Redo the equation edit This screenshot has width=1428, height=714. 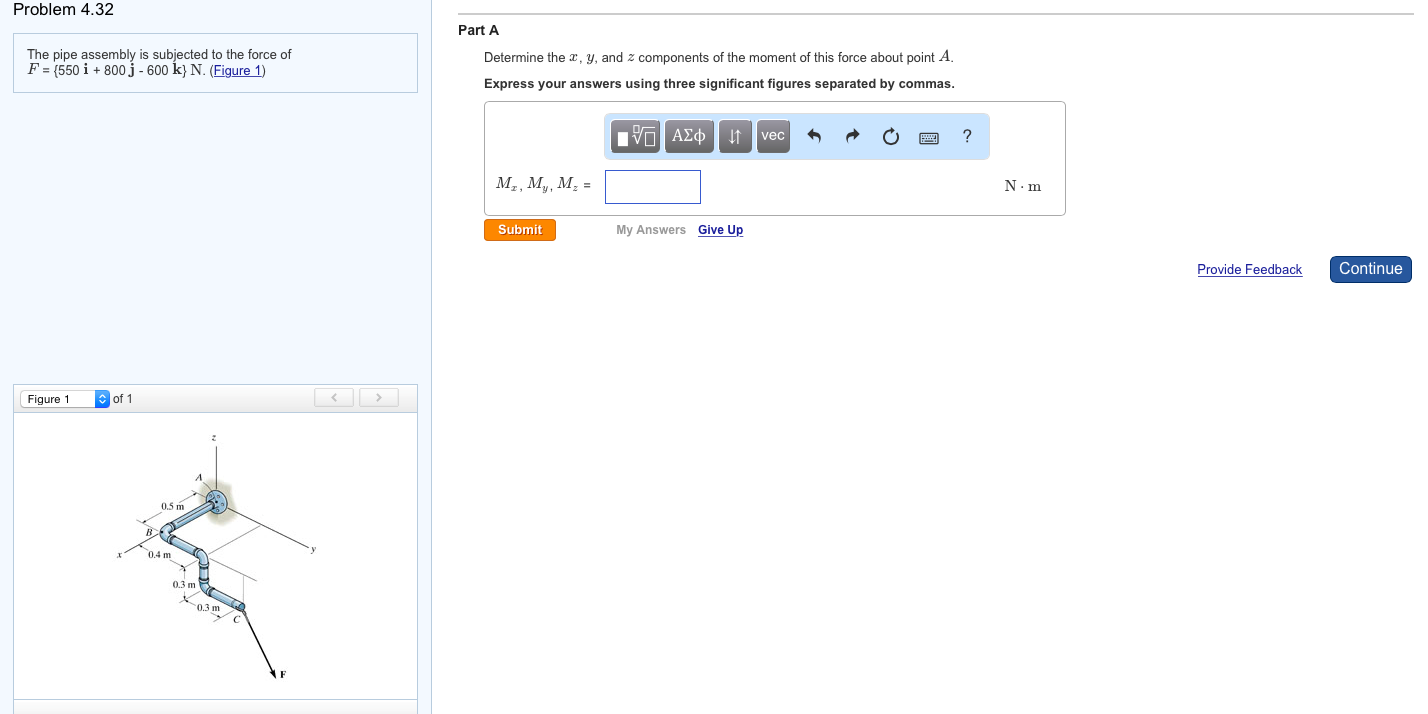click(x=852, y=137)
